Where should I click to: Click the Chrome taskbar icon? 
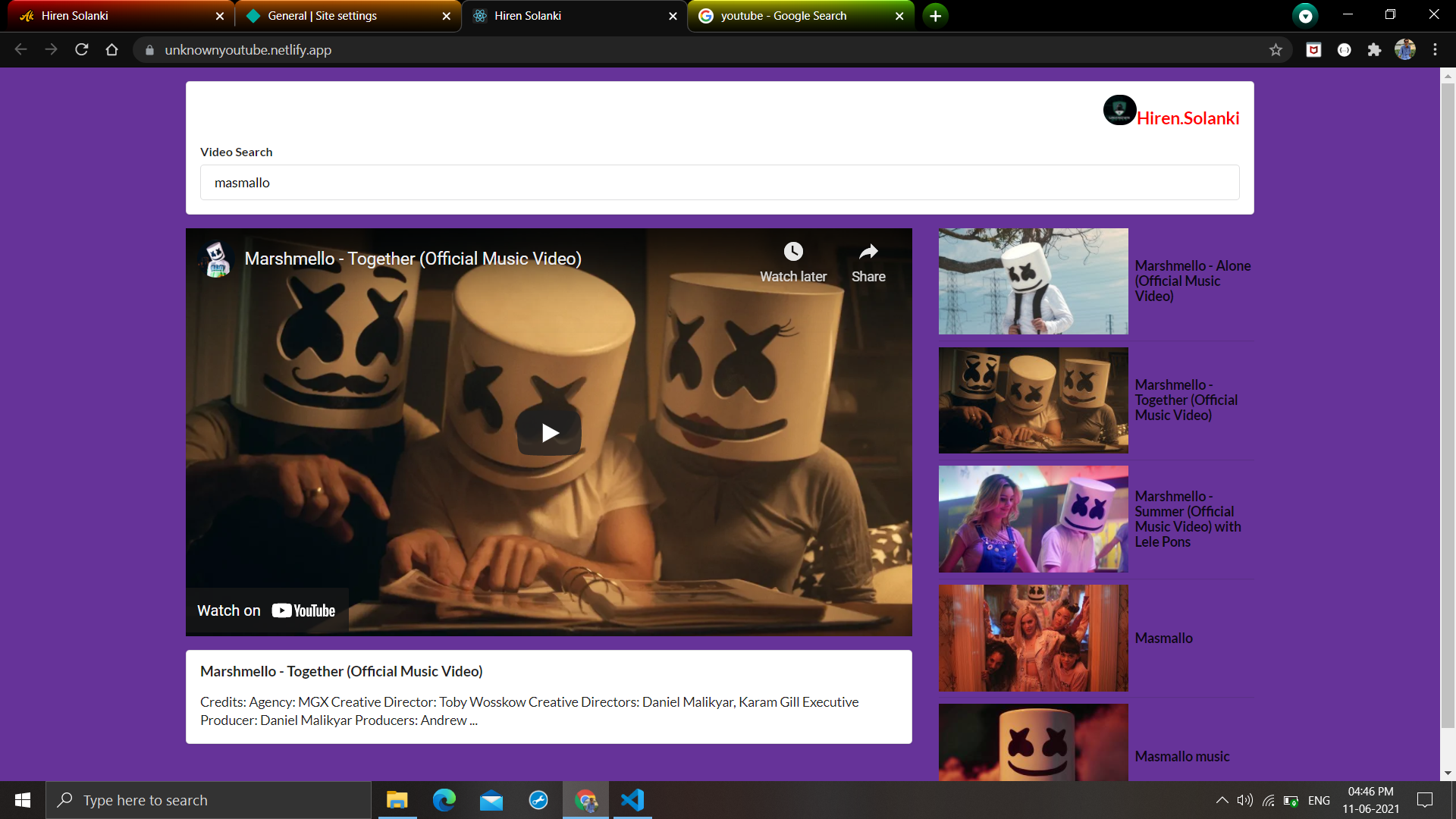click(585, 800)
